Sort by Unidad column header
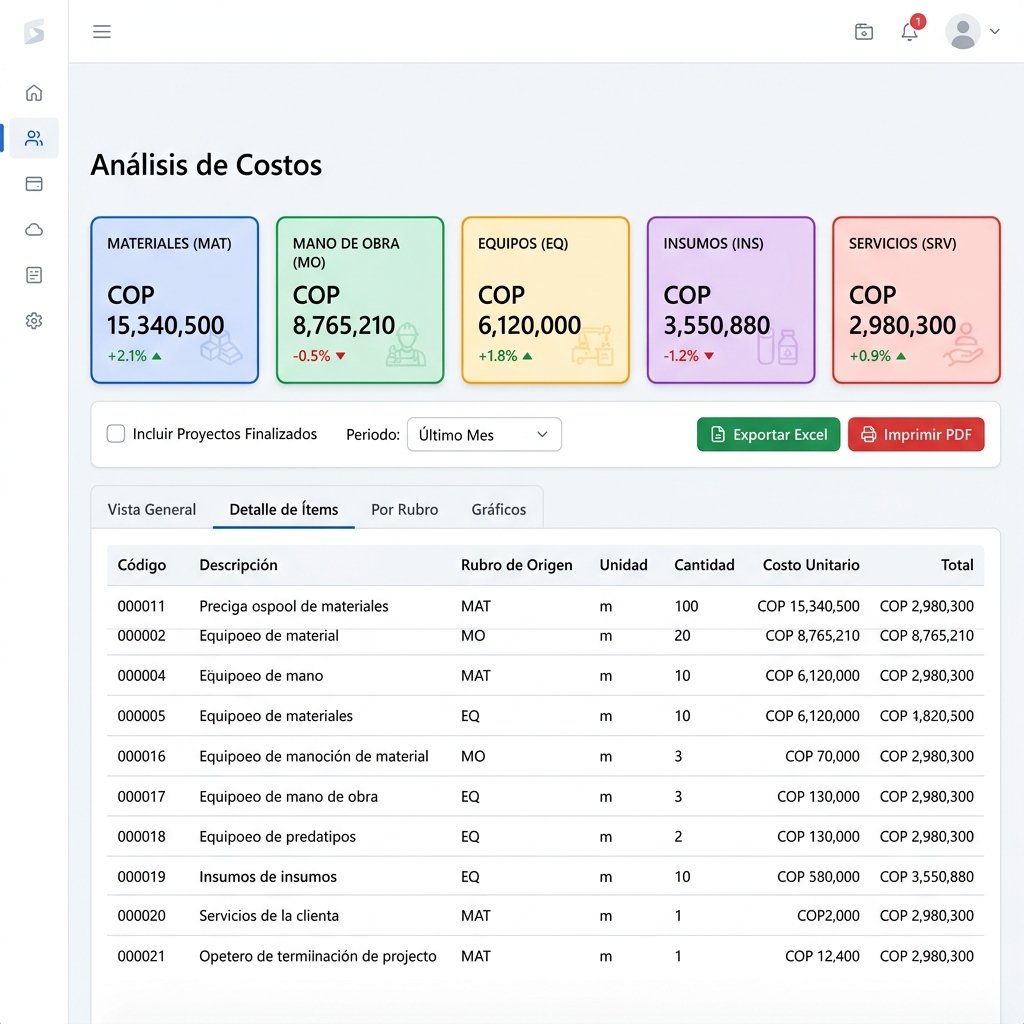This screenshot has width=1024, height=1024. point(624,565)
